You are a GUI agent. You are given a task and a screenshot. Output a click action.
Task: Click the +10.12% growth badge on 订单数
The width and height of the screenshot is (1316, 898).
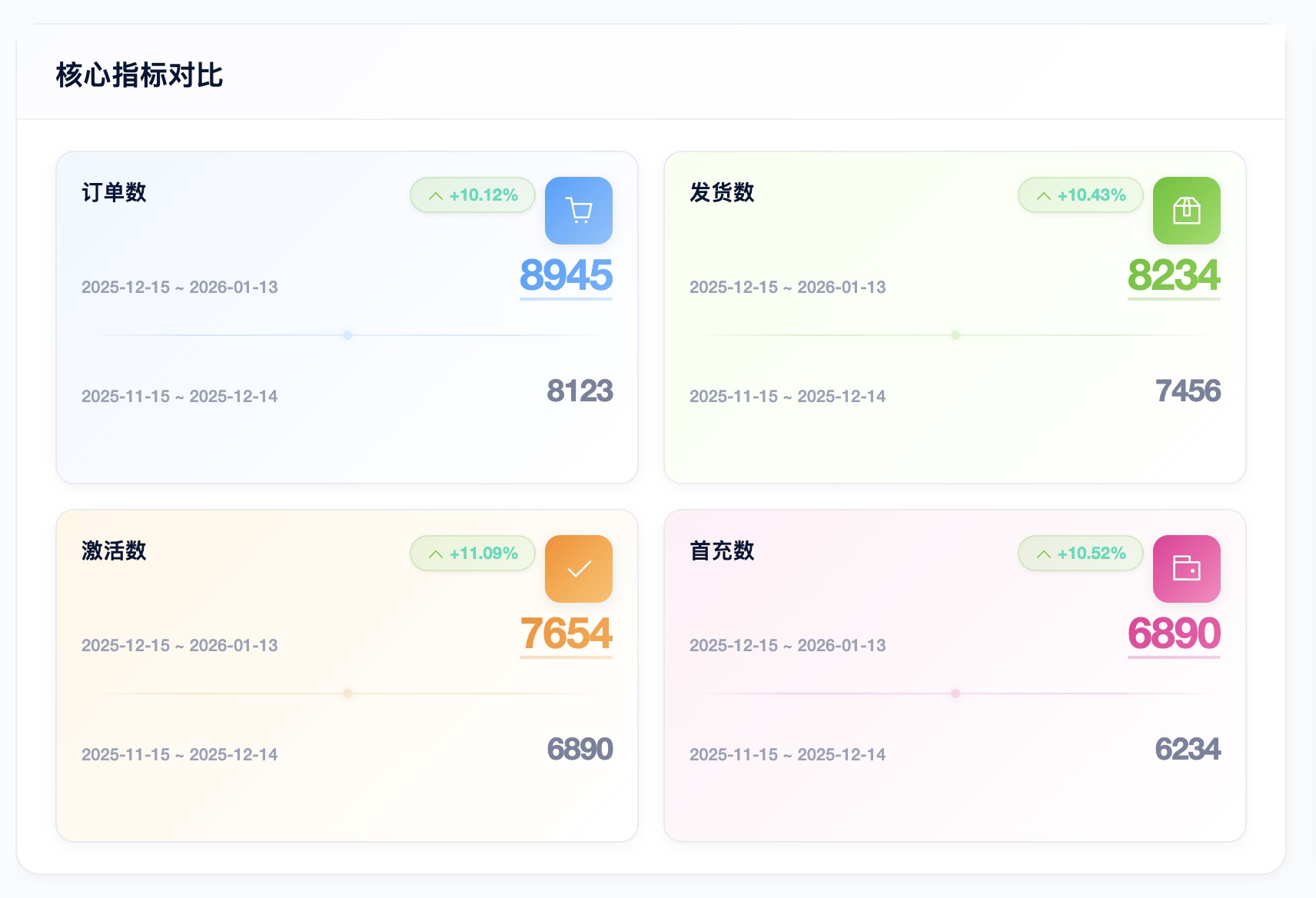[x=471, y=195]
